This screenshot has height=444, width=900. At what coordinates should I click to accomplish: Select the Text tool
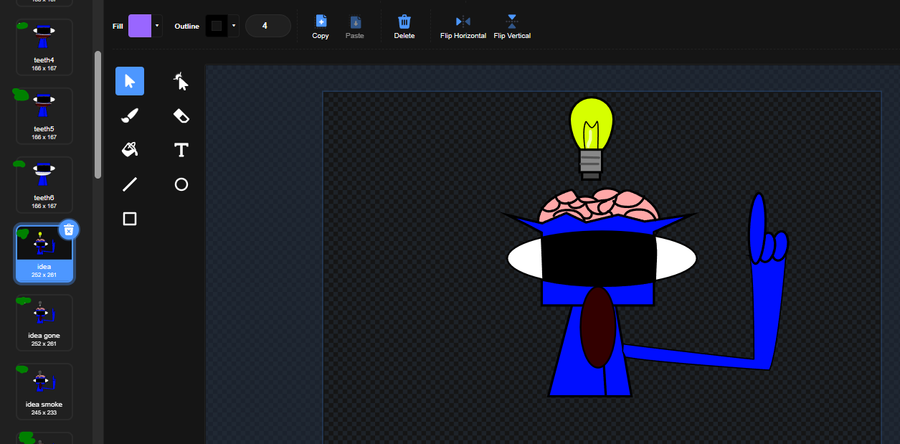click(x=181, y=150)
